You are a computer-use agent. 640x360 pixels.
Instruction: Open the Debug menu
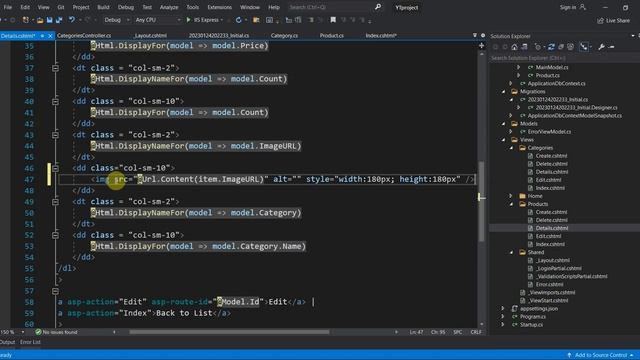(125, 7)
